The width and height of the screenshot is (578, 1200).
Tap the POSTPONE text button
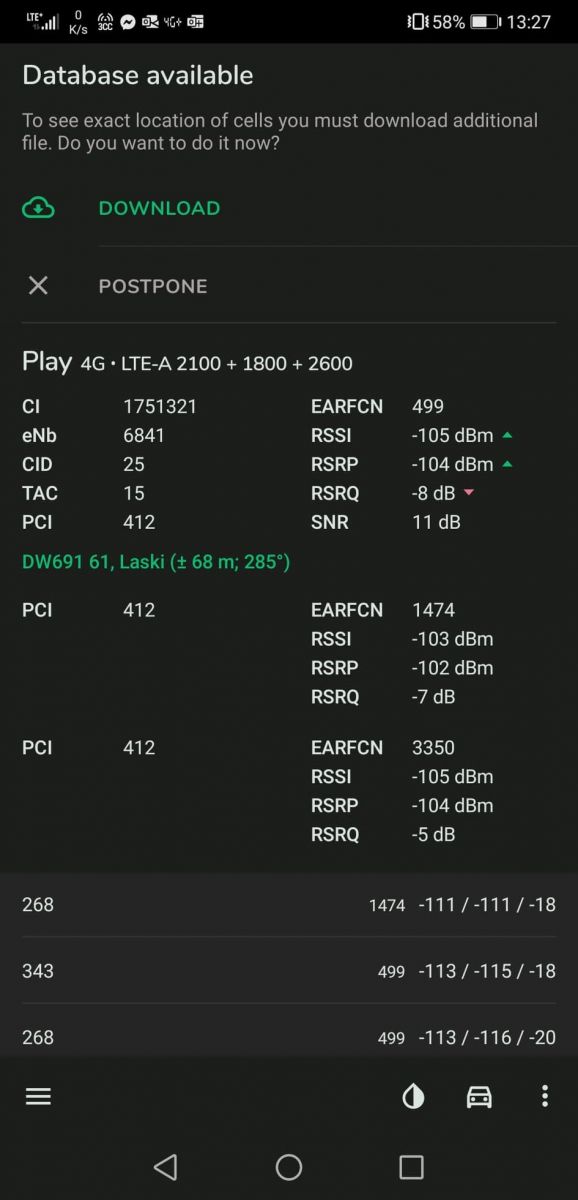coord(153,286)
